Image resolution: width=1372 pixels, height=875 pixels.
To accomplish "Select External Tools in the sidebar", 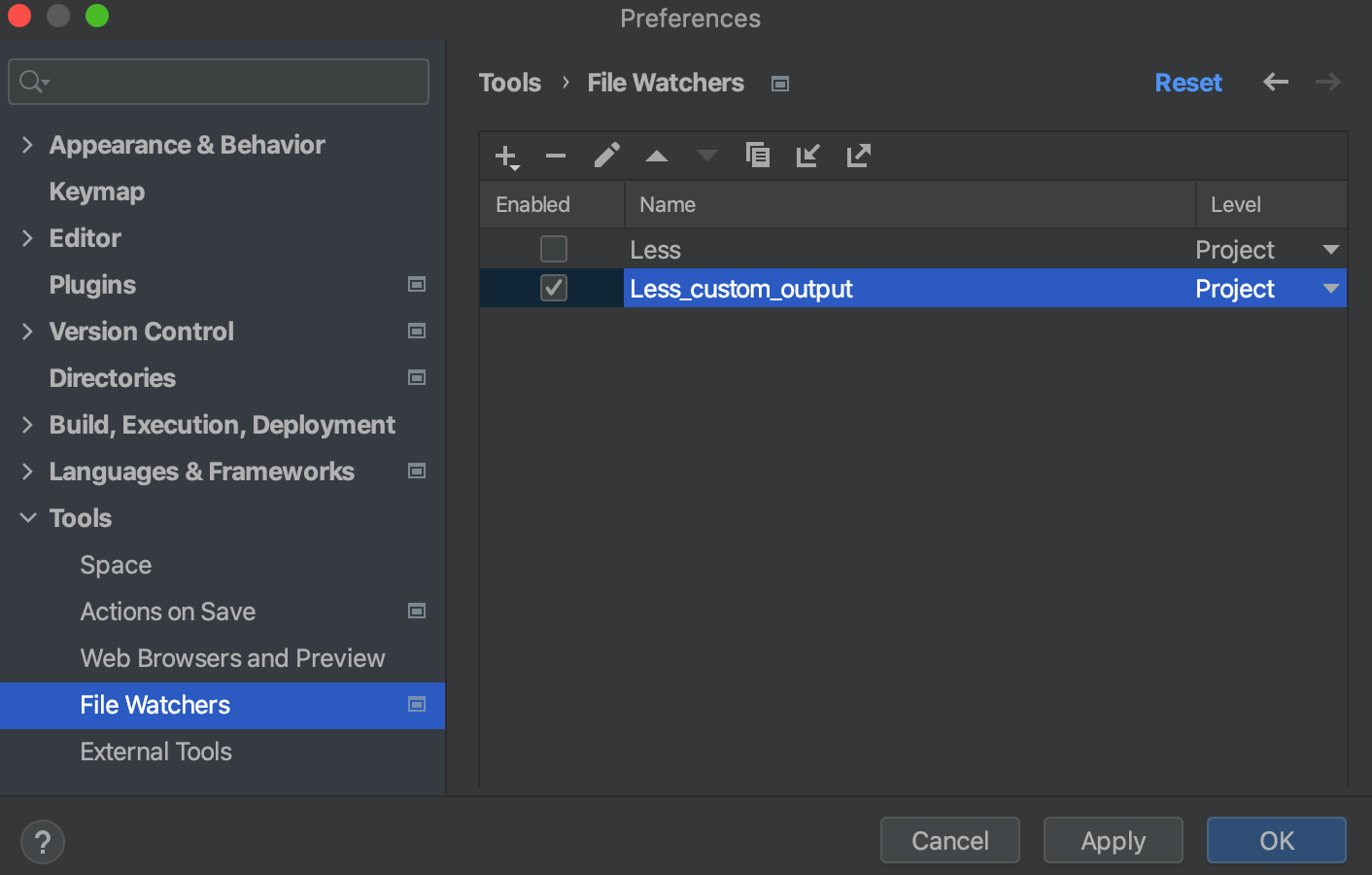I will click(155, 752).
